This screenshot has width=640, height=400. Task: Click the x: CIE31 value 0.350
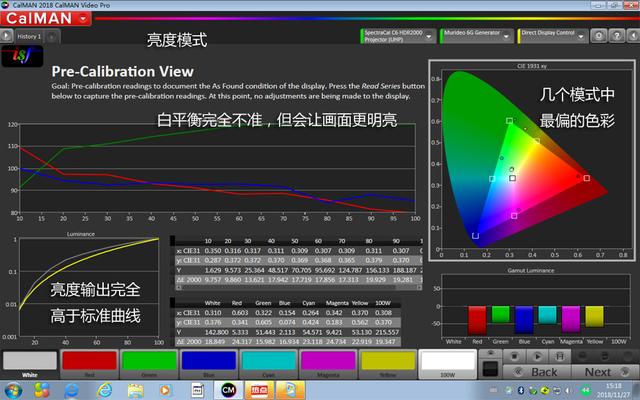212,251
